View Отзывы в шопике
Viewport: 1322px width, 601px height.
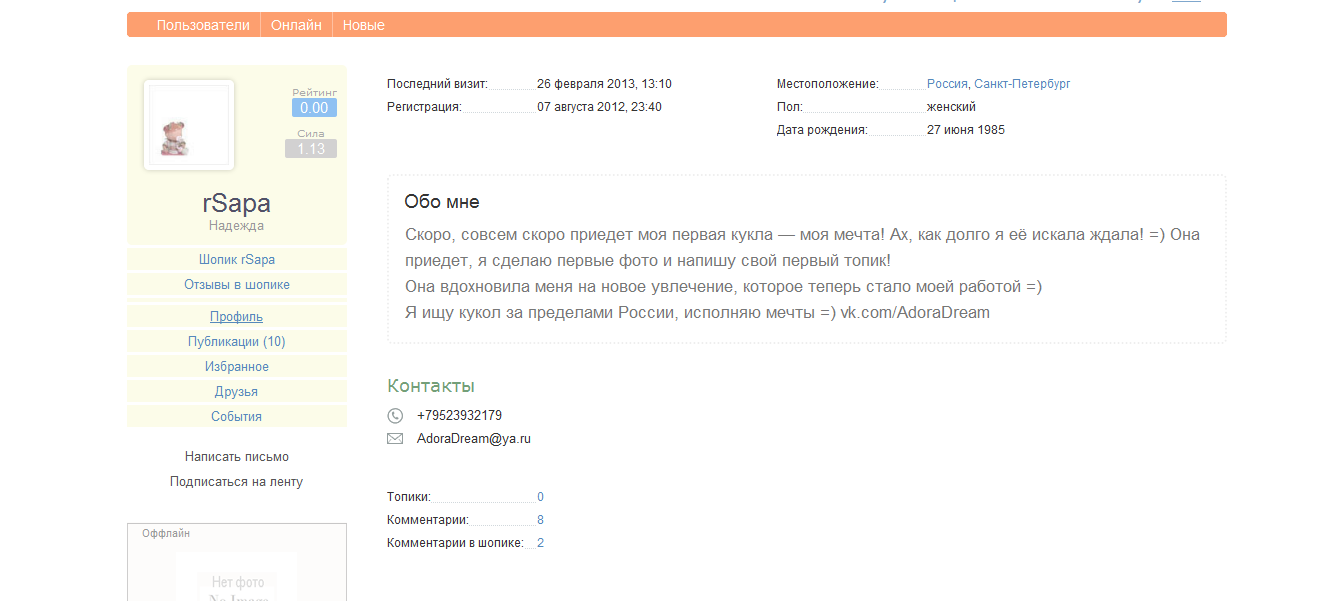(x=237, y=285)
